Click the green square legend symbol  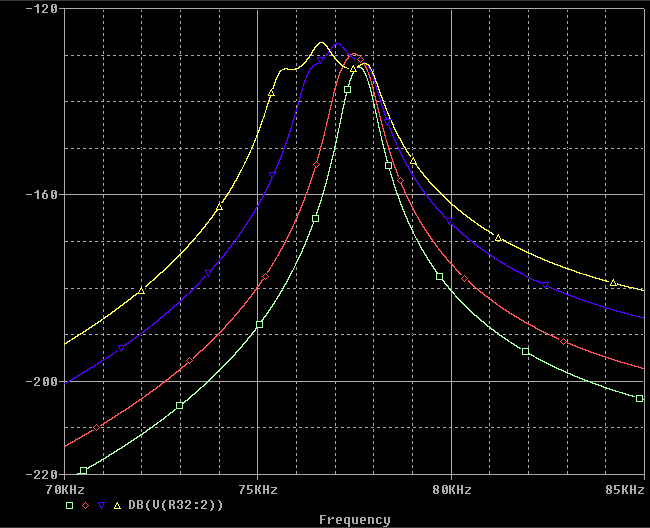[x=70, y=505]
